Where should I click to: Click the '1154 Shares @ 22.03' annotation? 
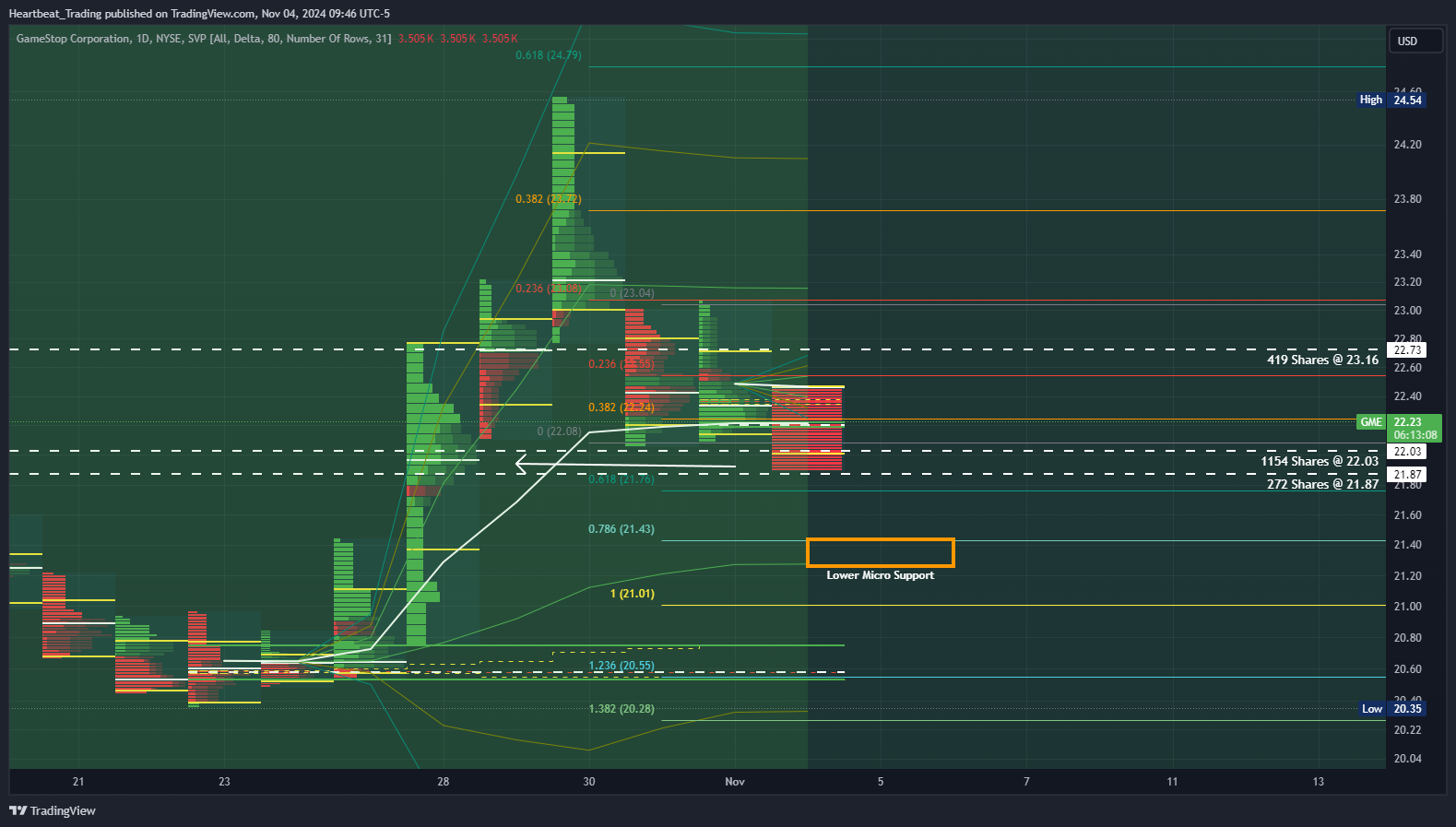click(1320, 461)
